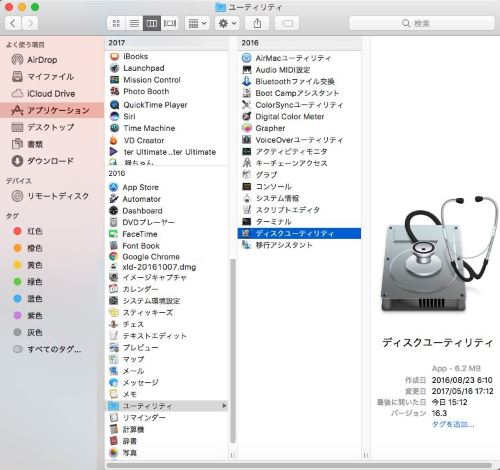This screenshot has height=470, width=500.
Task: Open マイファイル in the sidebar
Action: (x=52, y=77)
